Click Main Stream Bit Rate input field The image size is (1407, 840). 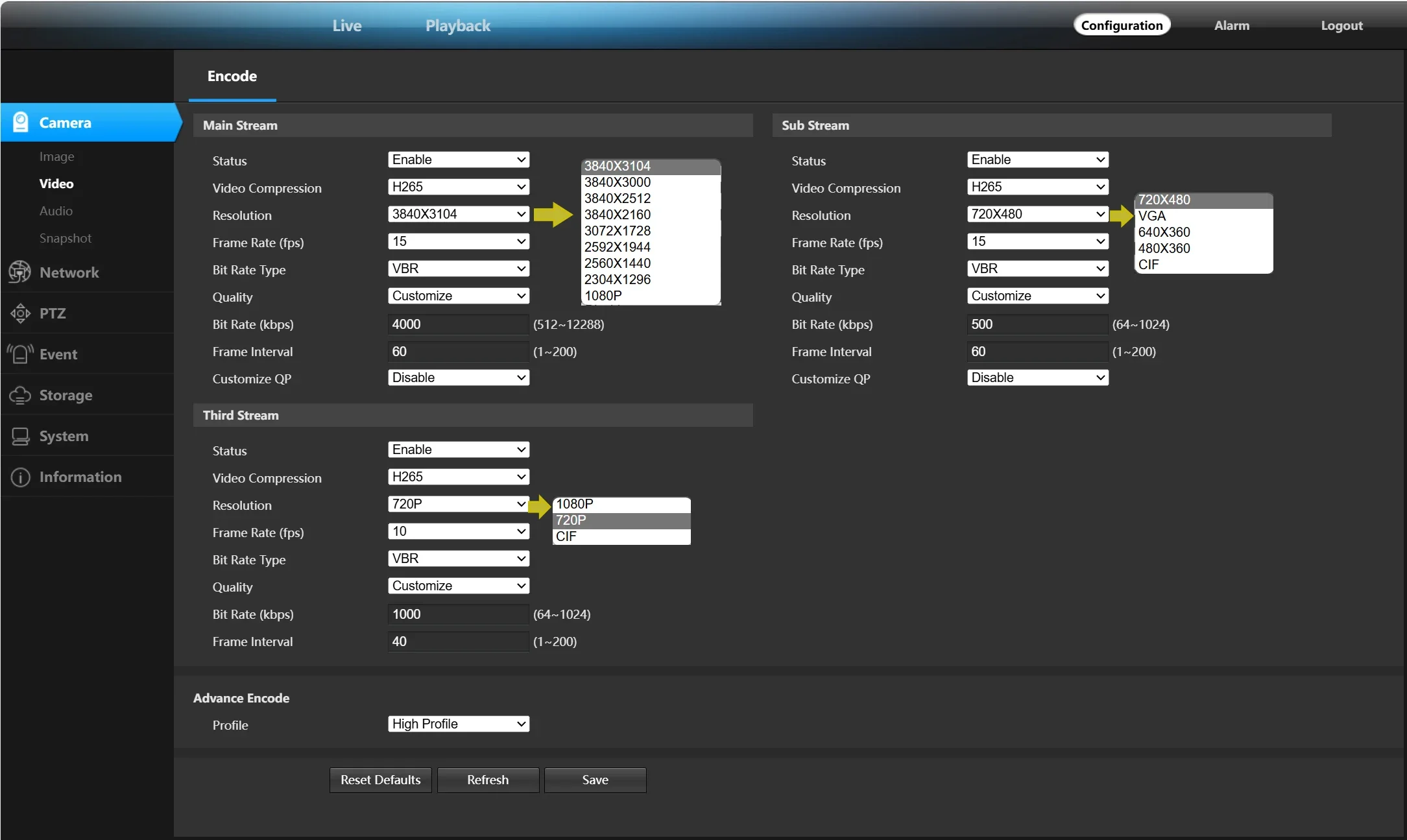click(x=458, y=324)
